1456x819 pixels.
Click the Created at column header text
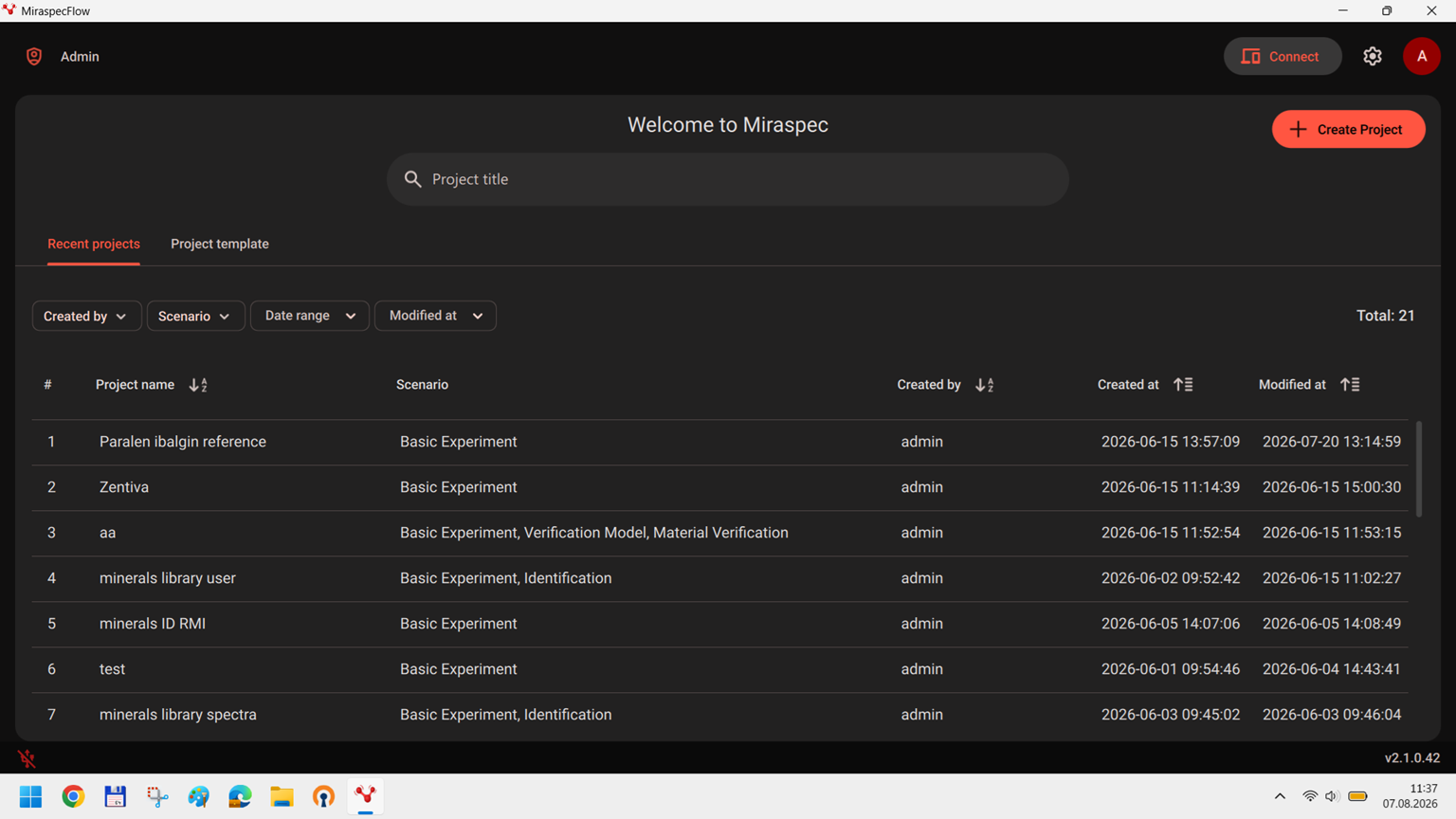[x=1128, y=385]
